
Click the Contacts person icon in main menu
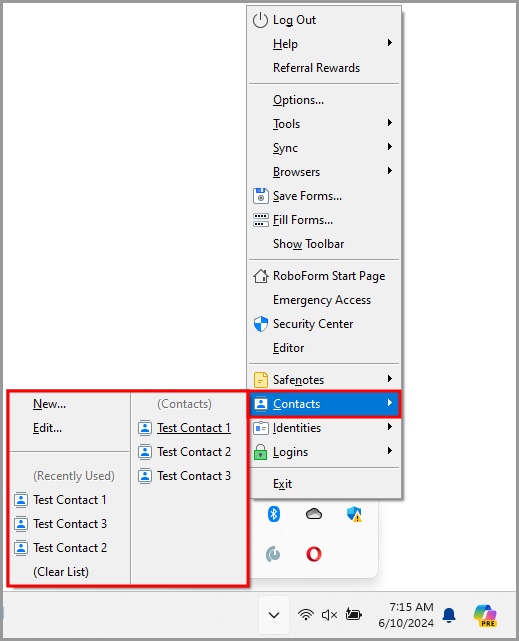point(260,404)
